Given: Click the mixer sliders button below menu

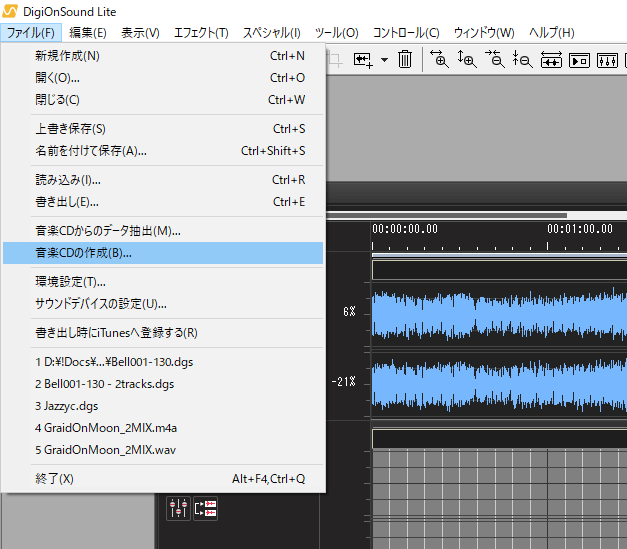Looking at the screenshot, I should click(178, 508).
